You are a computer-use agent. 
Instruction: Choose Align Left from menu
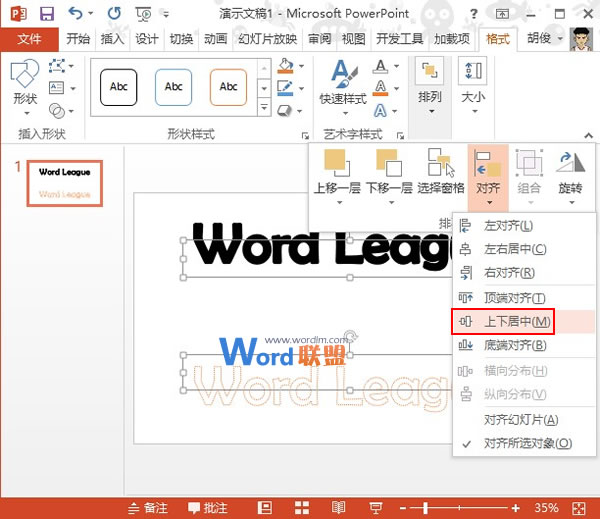[524, 225]
